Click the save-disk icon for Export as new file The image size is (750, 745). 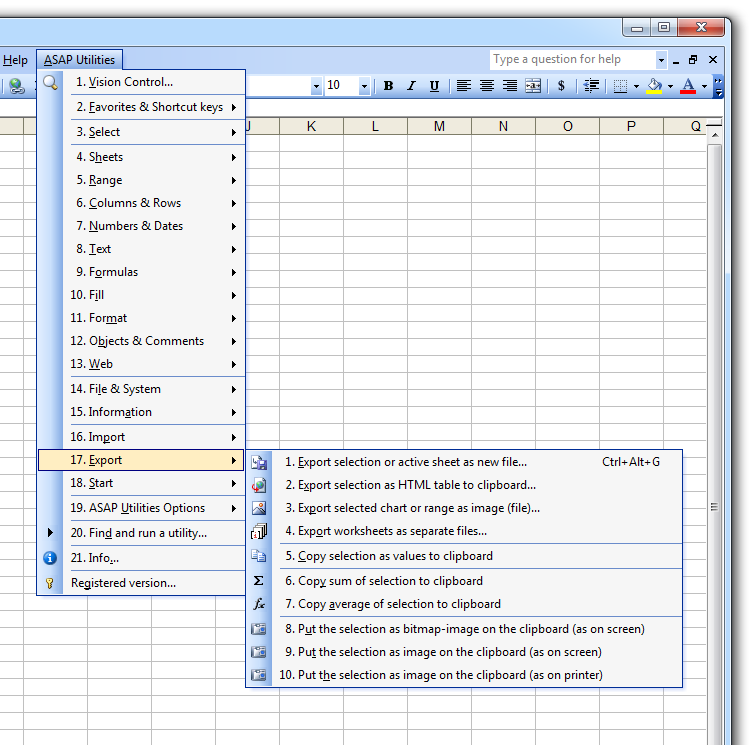click(x=259, y=462)
